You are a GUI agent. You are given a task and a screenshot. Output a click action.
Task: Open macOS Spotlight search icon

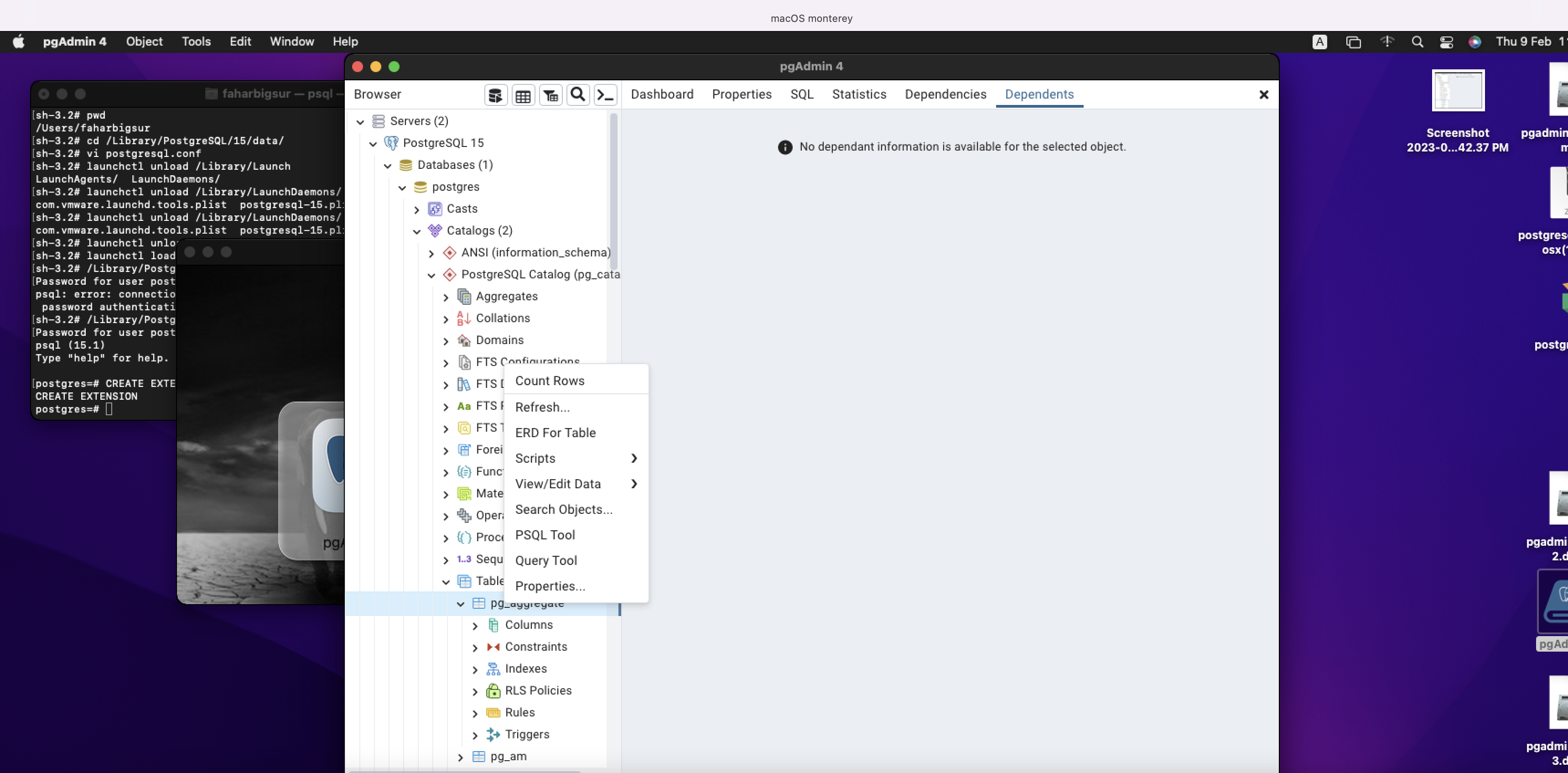tap(1417, 42)
